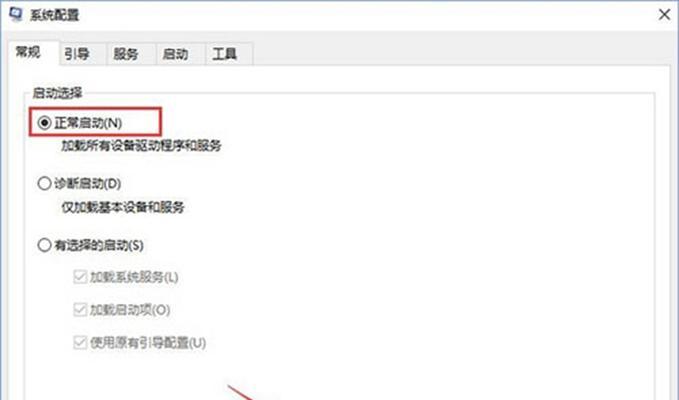This screenshot has height=400, width=679.
Task: Click the System Configuration icon in title bar
Action: point(16,14)
